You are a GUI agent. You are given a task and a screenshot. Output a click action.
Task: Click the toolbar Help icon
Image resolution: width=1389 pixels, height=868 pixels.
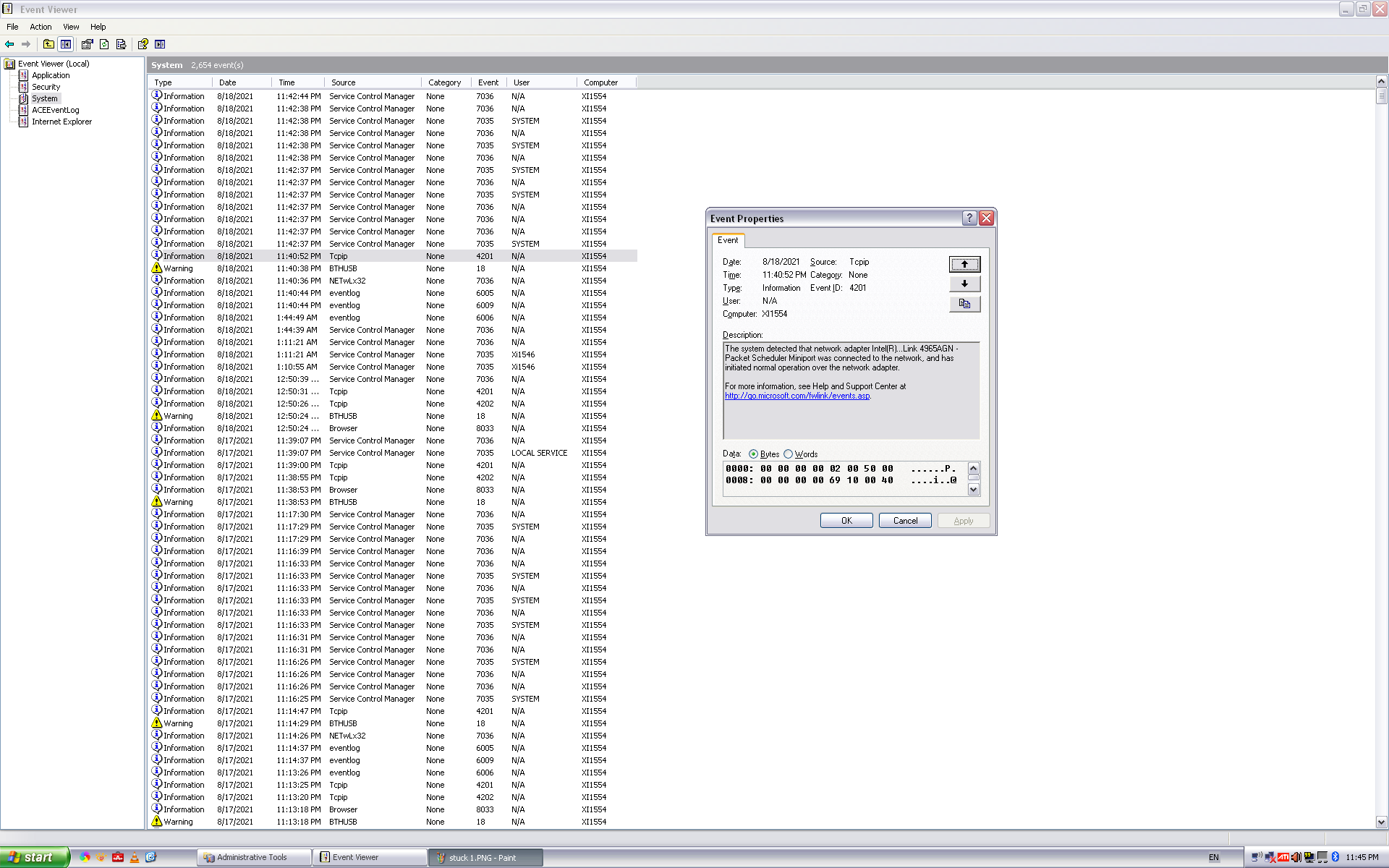point(143,44)
